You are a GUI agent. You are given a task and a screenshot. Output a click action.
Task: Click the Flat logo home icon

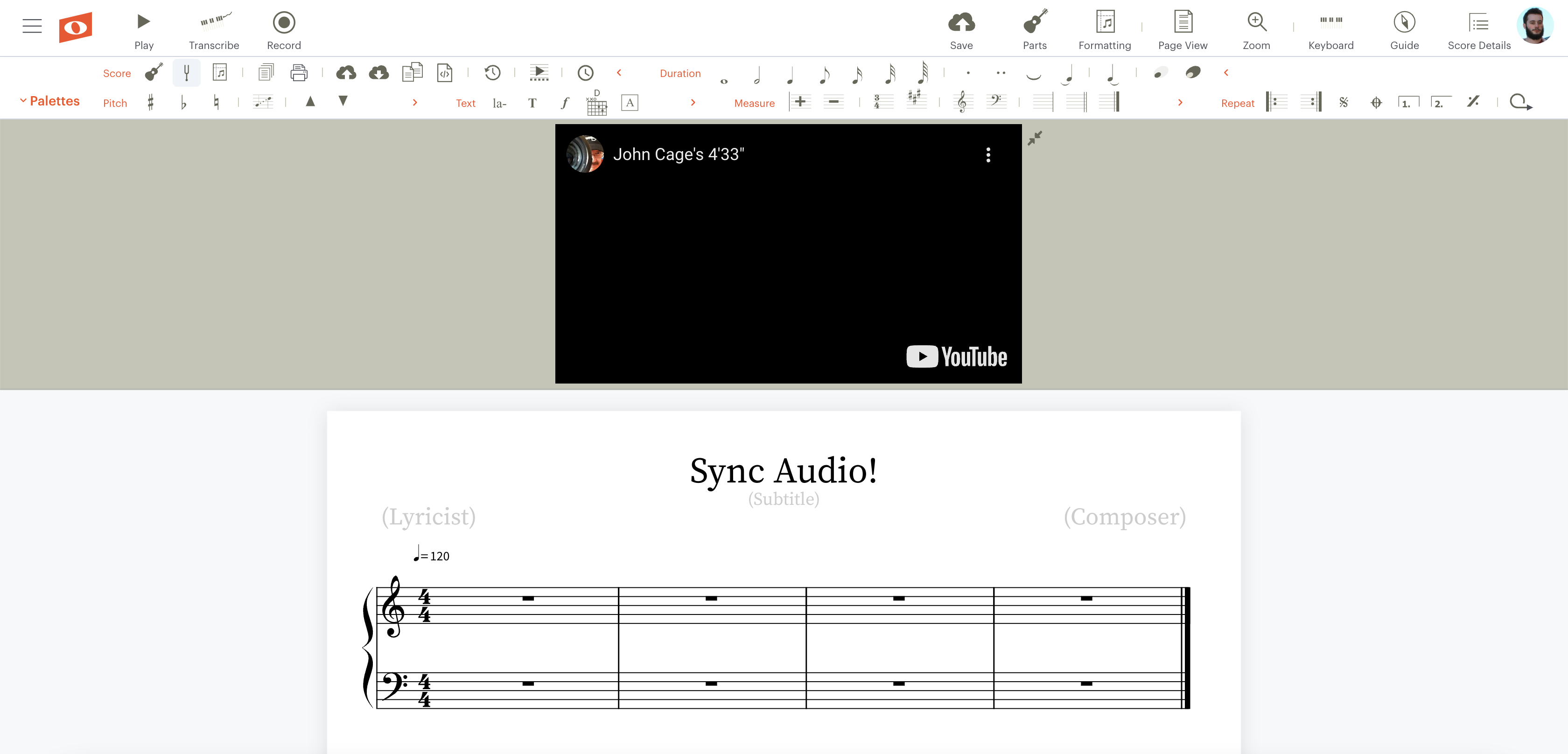pos(76,28)
